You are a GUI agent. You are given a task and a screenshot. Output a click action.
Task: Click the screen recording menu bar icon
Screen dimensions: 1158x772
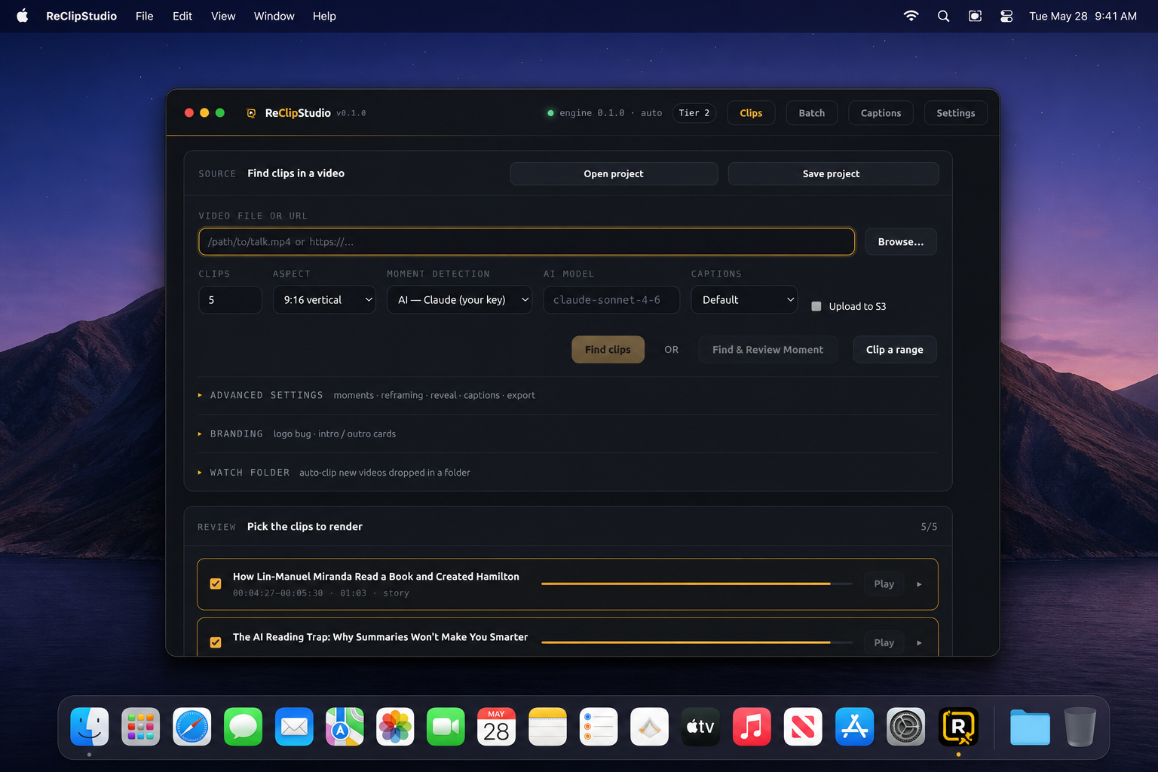pos(975,16)
